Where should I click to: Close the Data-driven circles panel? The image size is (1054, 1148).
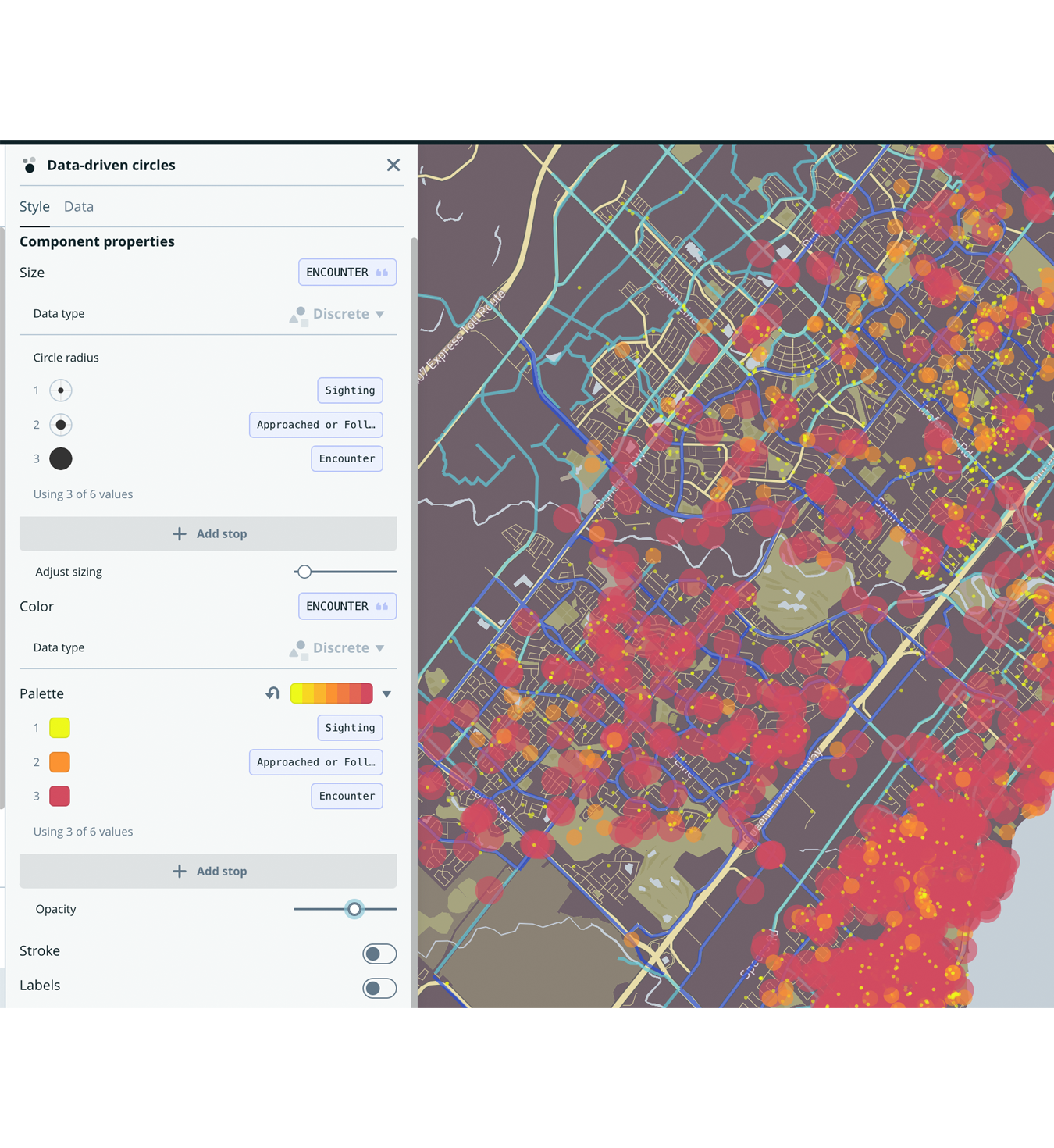[x=393, y=165]
